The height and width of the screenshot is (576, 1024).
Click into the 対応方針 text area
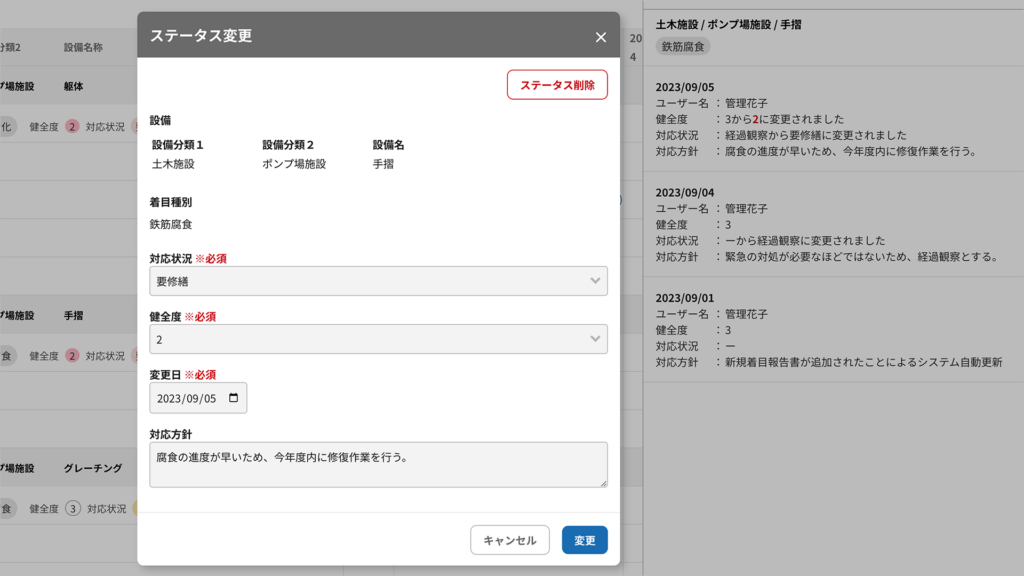click(x=378, y=464)
